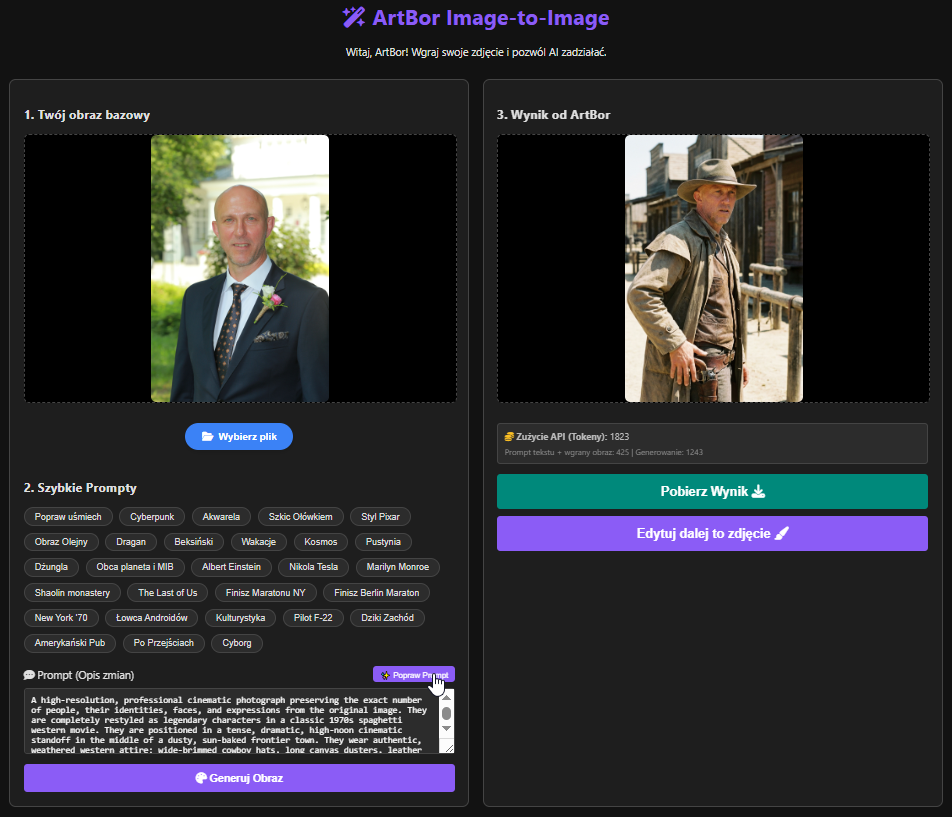Click the speech bubble icon by Prompt label
The height and width of the screenshot is (817, 952).
coord(29,675)
